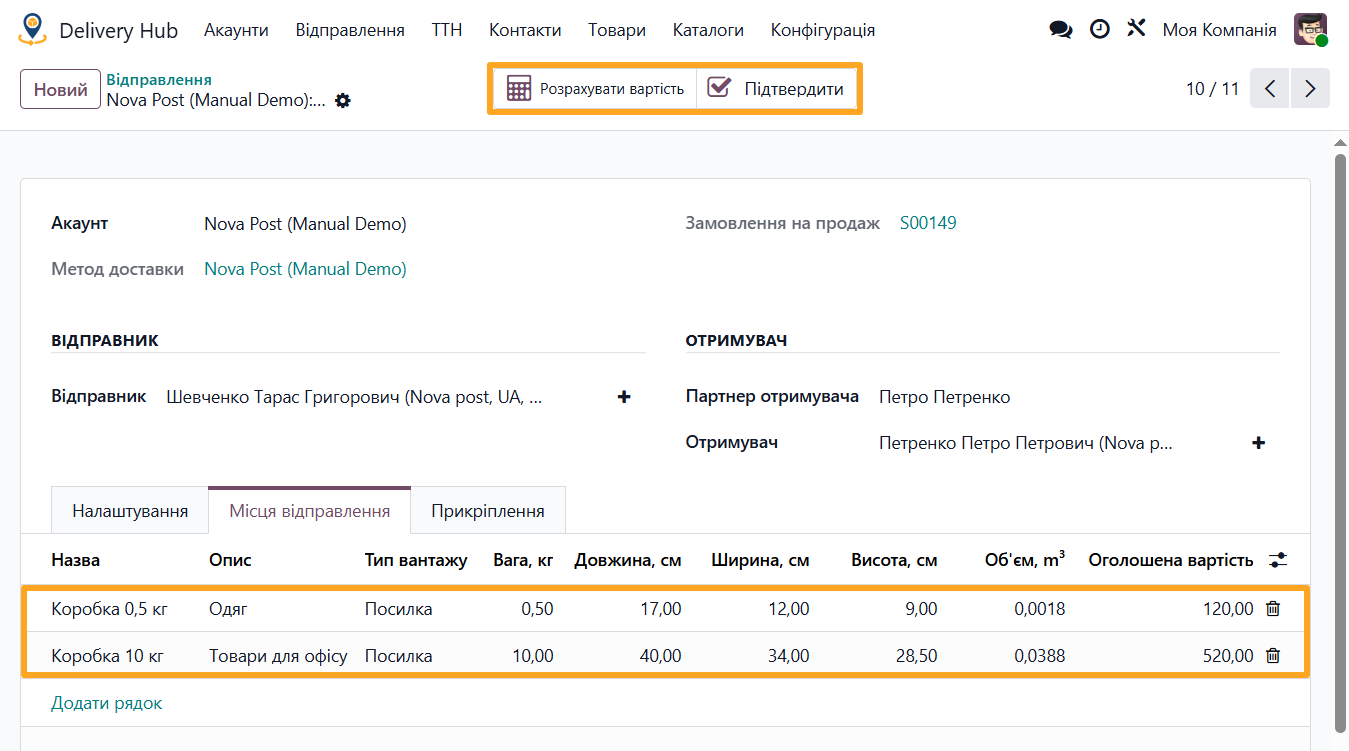Sort by Тип вантажу column header

click(x=416, y=560)
